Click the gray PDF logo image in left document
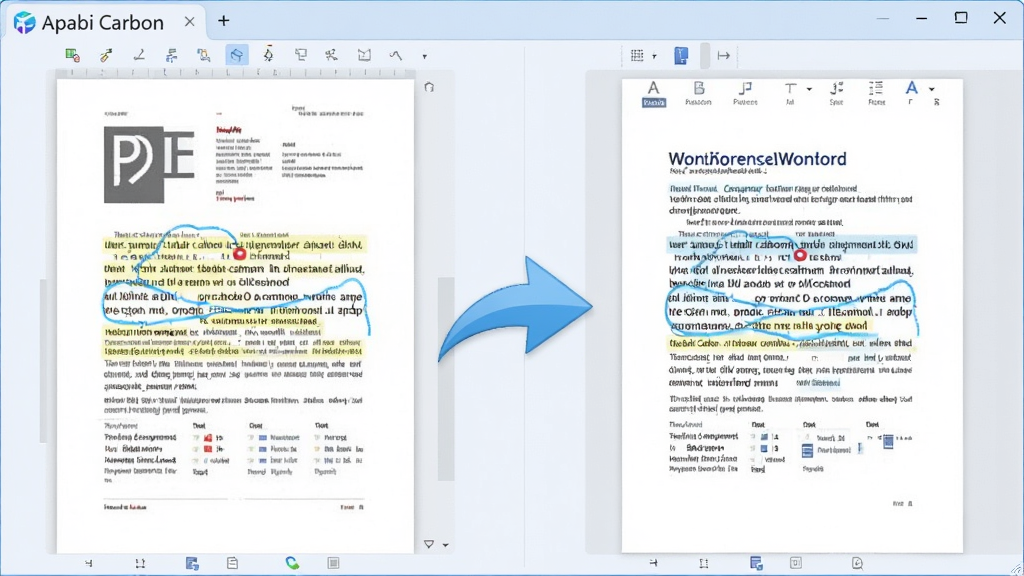1024x576 pixels. point(149,165)
